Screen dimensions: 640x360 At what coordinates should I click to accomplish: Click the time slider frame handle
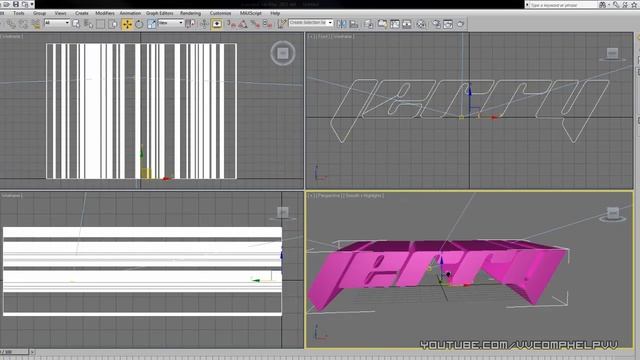(14, 351)
